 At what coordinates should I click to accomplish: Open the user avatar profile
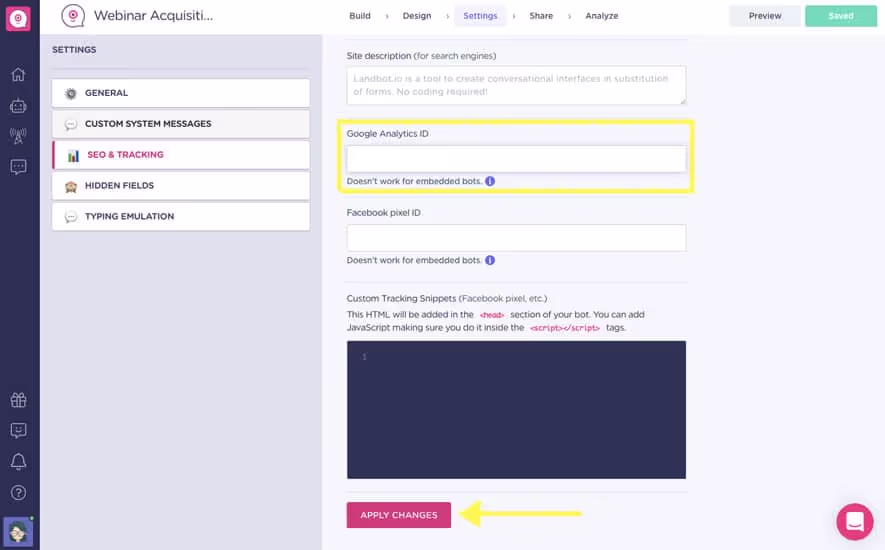coord(18,532)
